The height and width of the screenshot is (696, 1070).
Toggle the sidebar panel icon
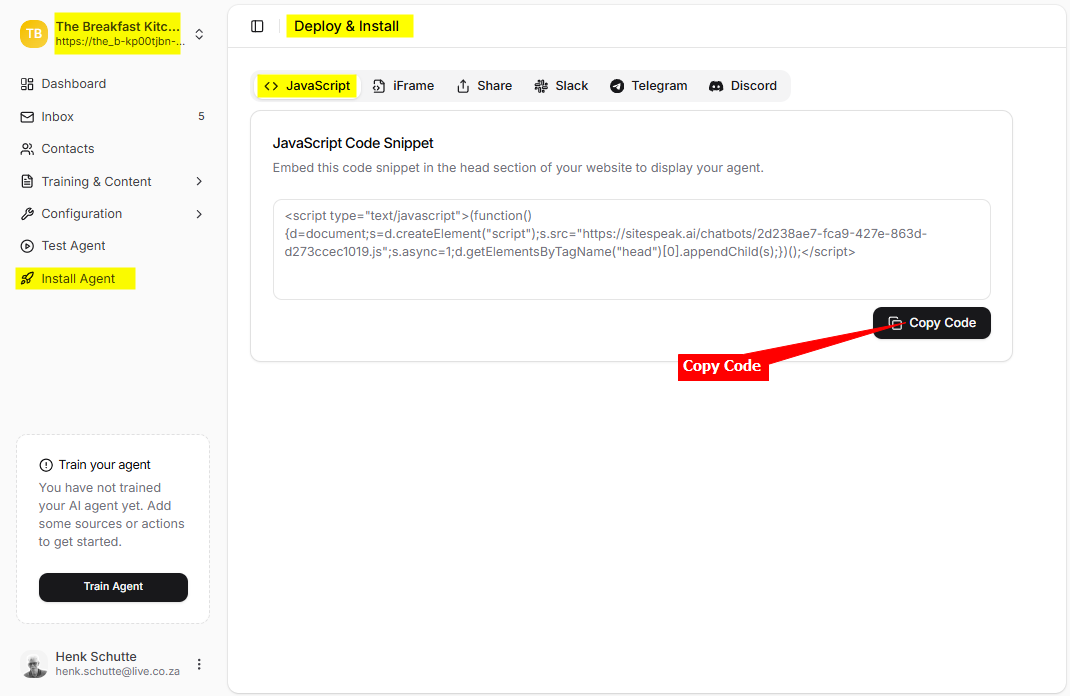tap(257, 27)
